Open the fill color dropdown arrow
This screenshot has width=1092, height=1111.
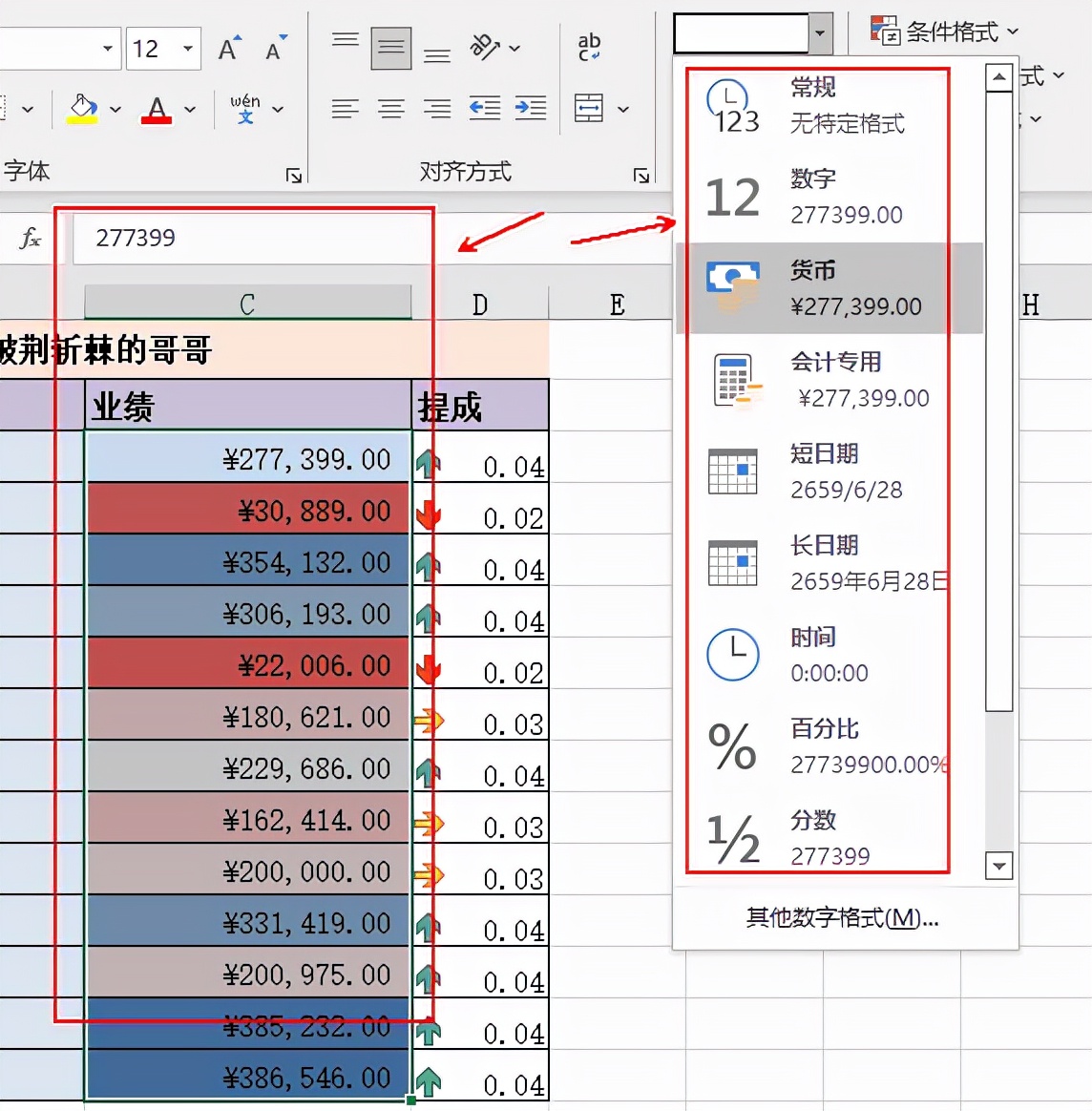coord(115,109)
